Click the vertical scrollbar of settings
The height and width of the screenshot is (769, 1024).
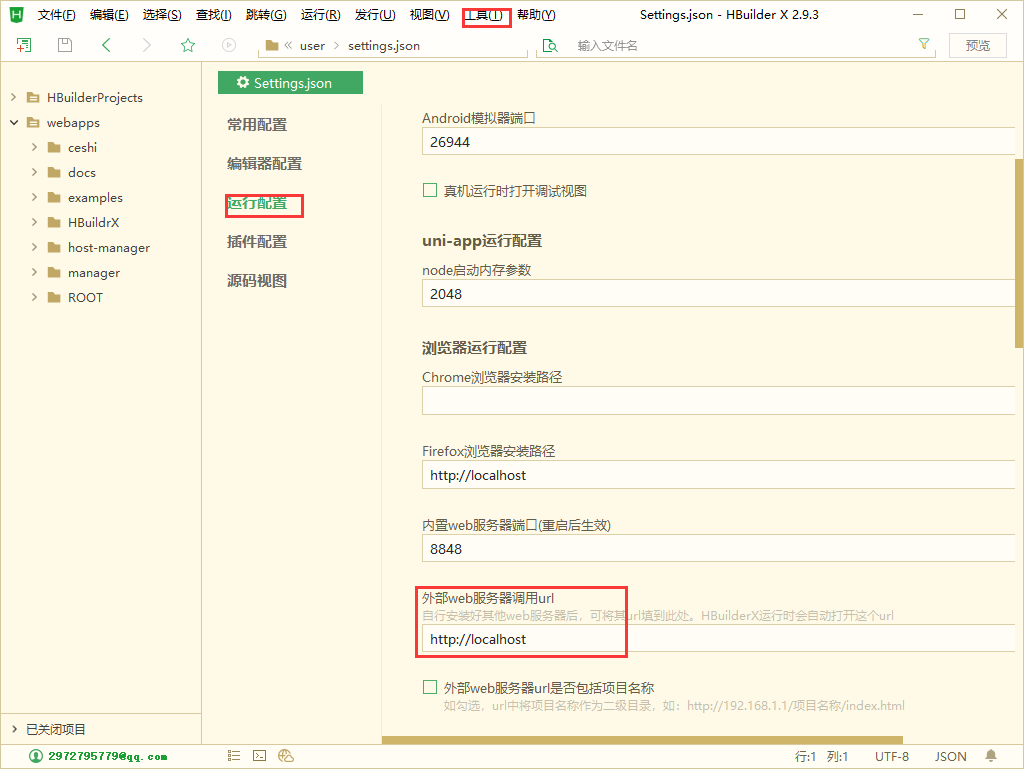pyautogui.click(x=1018, y=252)
